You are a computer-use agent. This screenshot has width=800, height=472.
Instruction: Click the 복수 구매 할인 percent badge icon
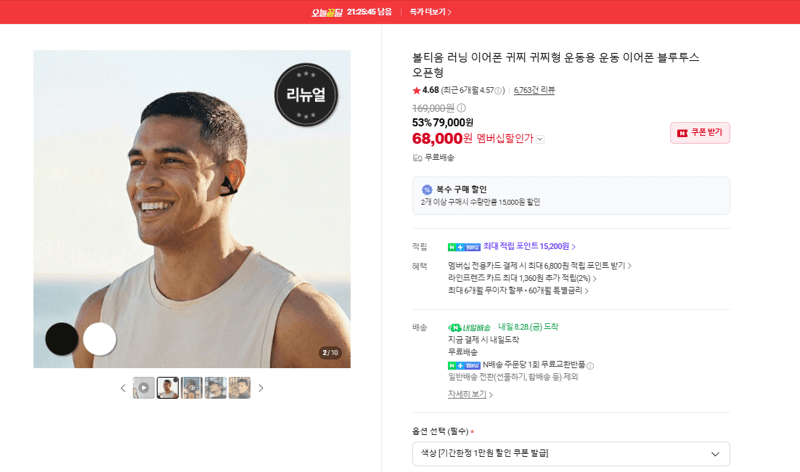(x=427, y=189)
